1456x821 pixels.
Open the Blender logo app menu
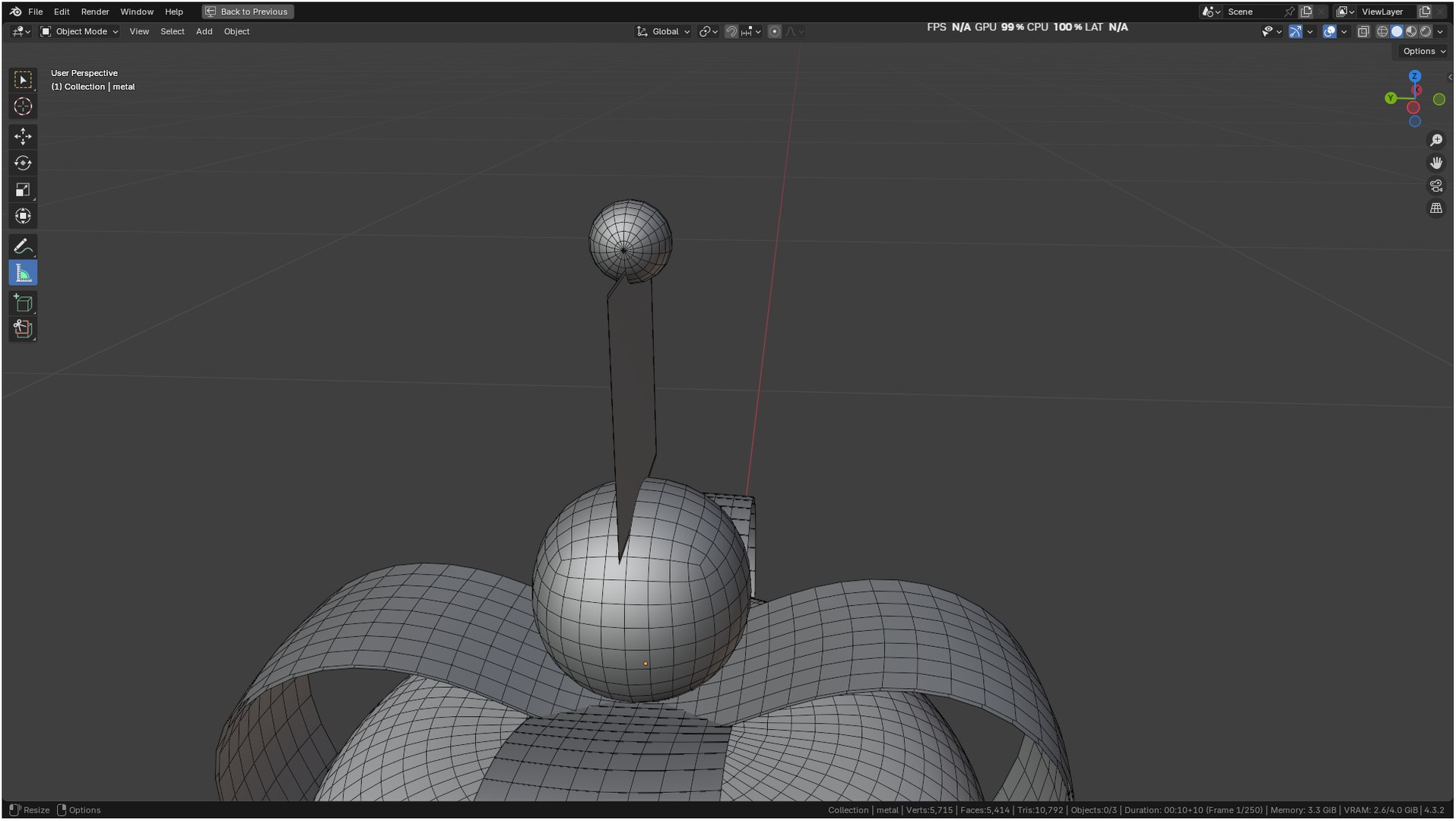click(x=15, y=11)
